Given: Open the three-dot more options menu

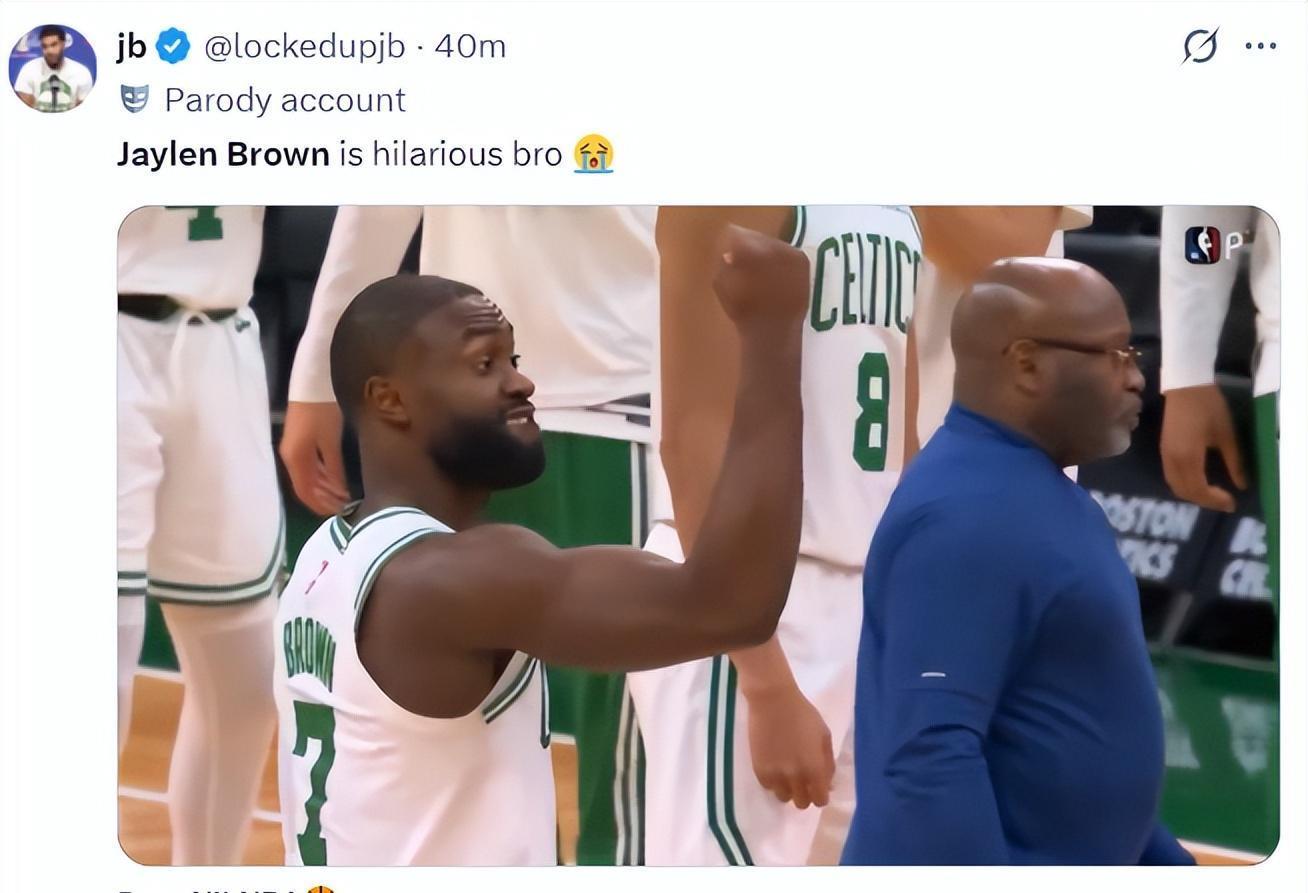Looking at the screenshot, I should [x=1260, y=46].
